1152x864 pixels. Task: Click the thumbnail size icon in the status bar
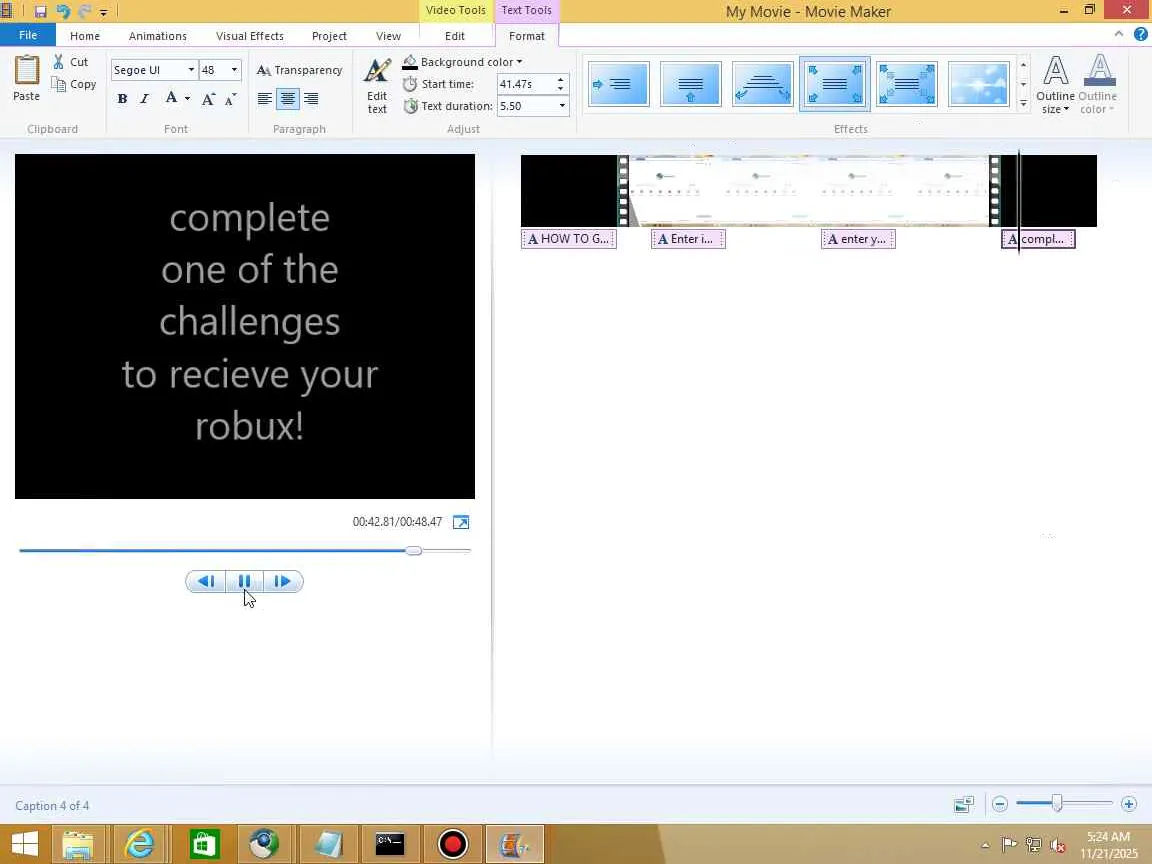click(963, 804)
